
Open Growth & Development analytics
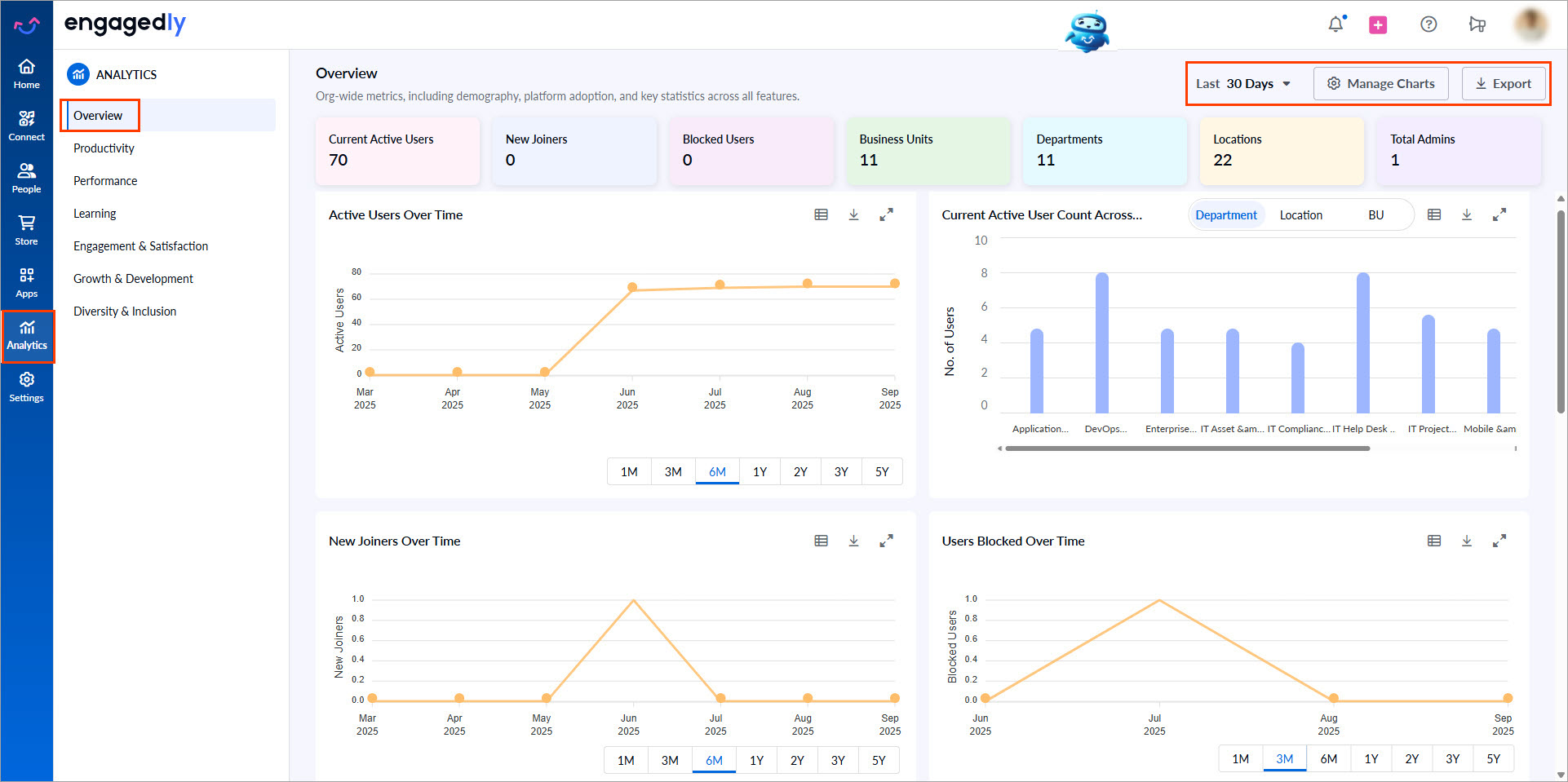pos(133,279)
